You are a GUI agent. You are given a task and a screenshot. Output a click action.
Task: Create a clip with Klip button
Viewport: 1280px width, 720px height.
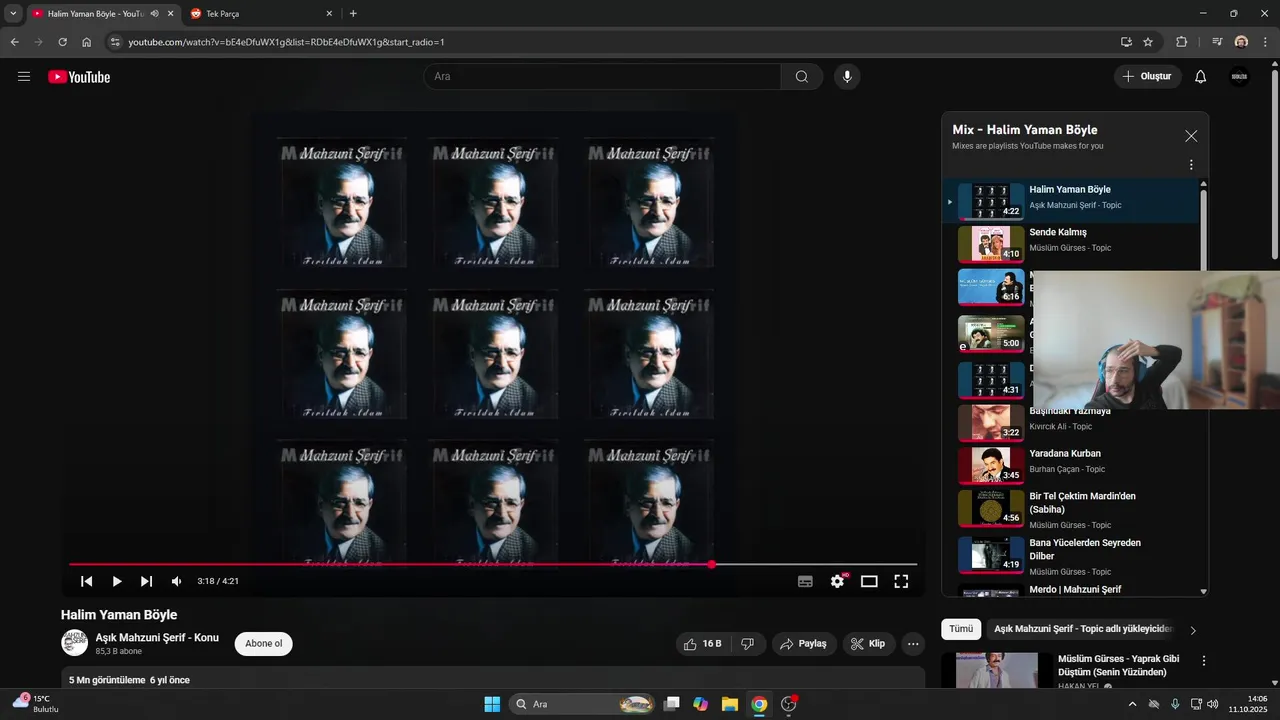click(x=868, y=644)
